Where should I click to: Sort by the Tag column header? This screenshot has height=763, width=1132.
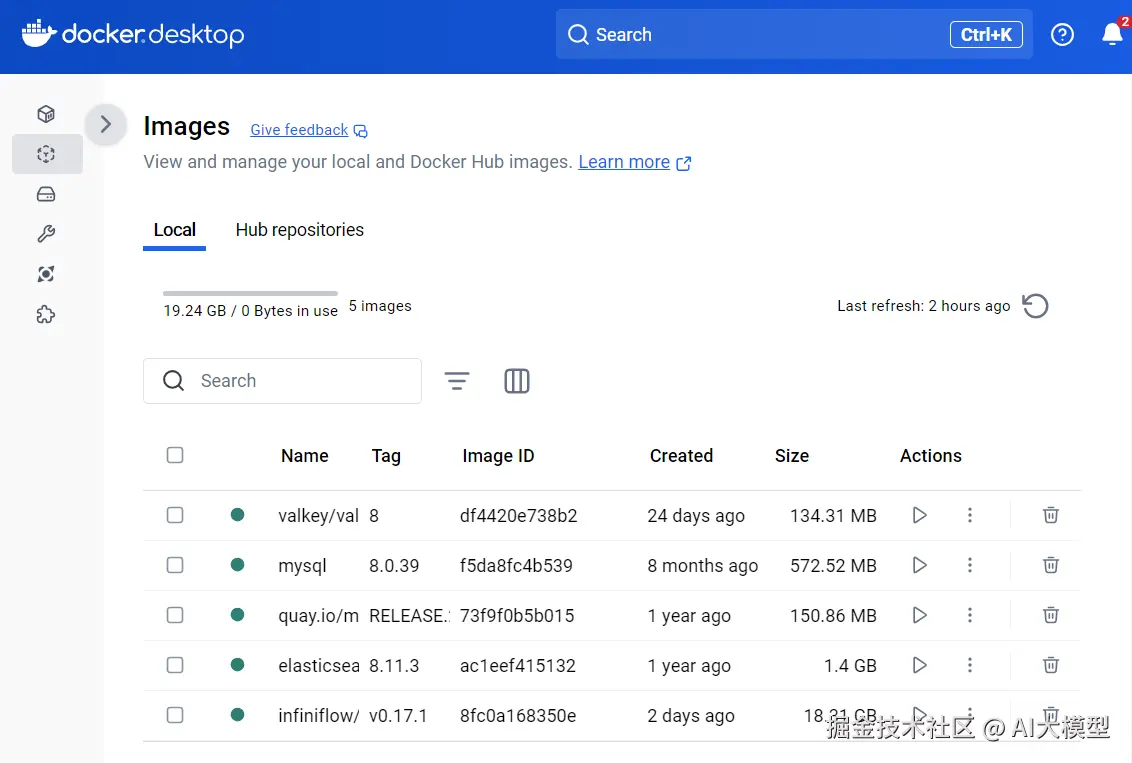point(386,456)
